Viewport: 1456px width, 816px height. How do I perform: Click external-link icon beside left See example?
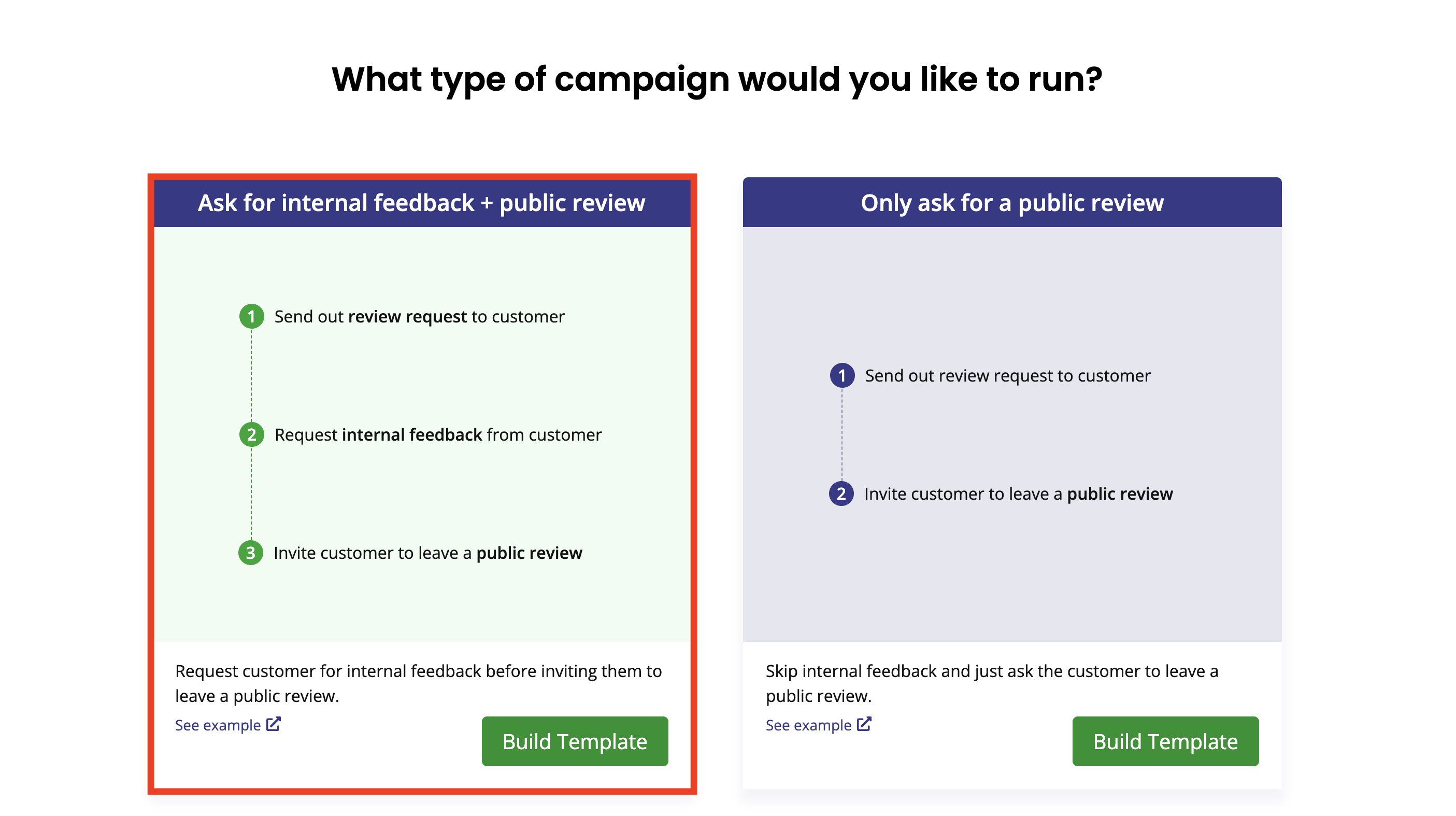coord(273,724)
